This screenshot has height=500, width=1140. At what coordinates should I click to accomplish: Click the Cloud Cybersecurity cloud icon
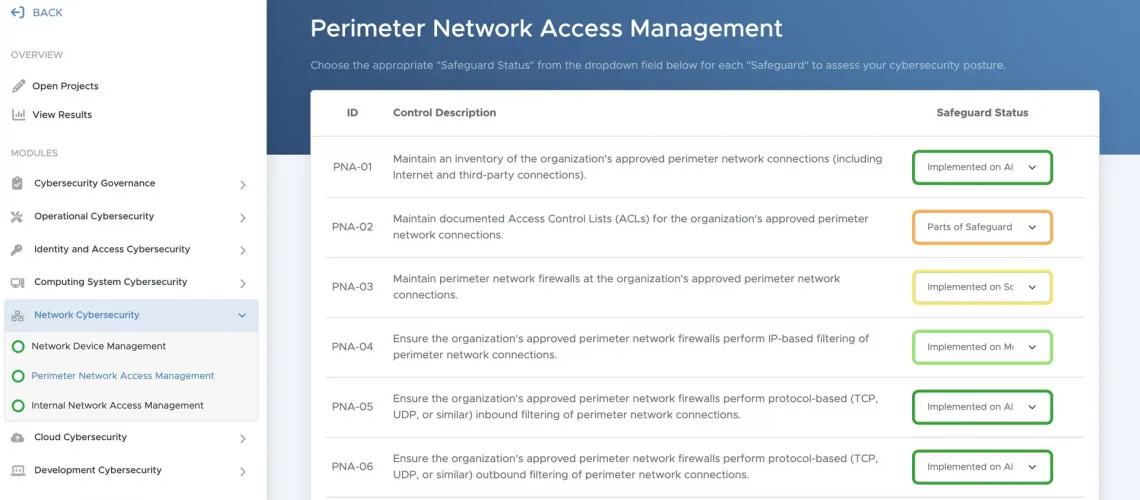click(x=17, y=438)
